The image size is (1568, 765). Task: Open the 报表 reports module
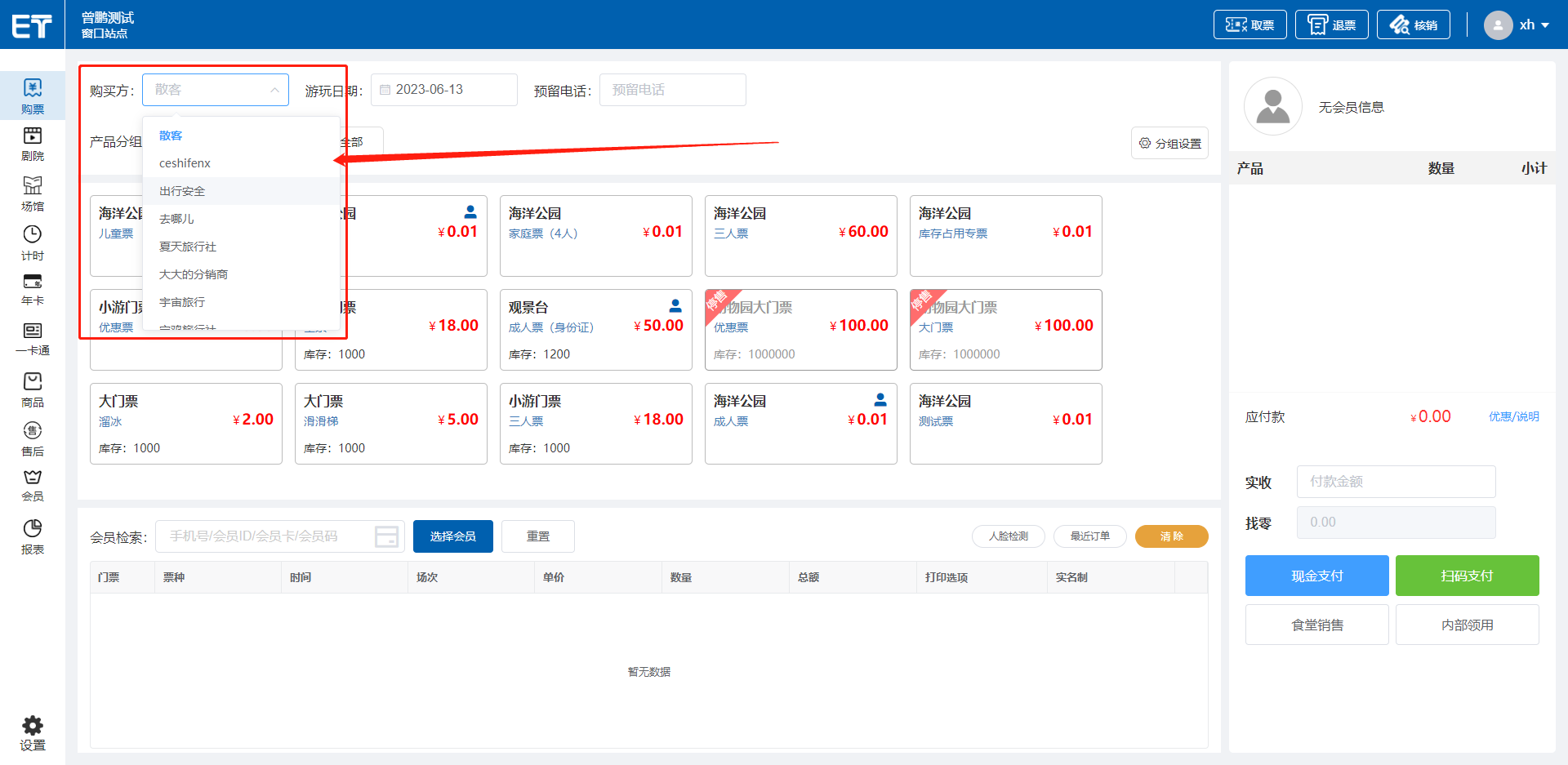(33, 536)
